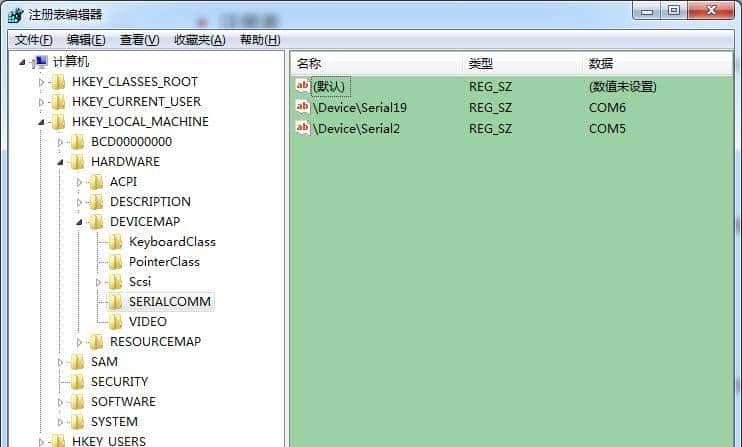Minimize the Registry Editor window

pos(647,10)
